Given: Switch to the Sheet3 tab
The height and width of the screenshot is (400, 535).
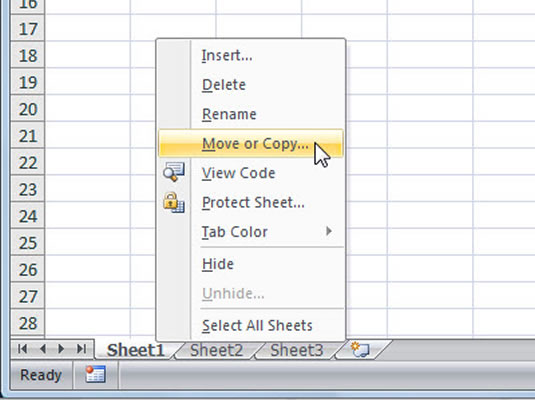Looking at the screenshot, I should (x=297, y=350).
